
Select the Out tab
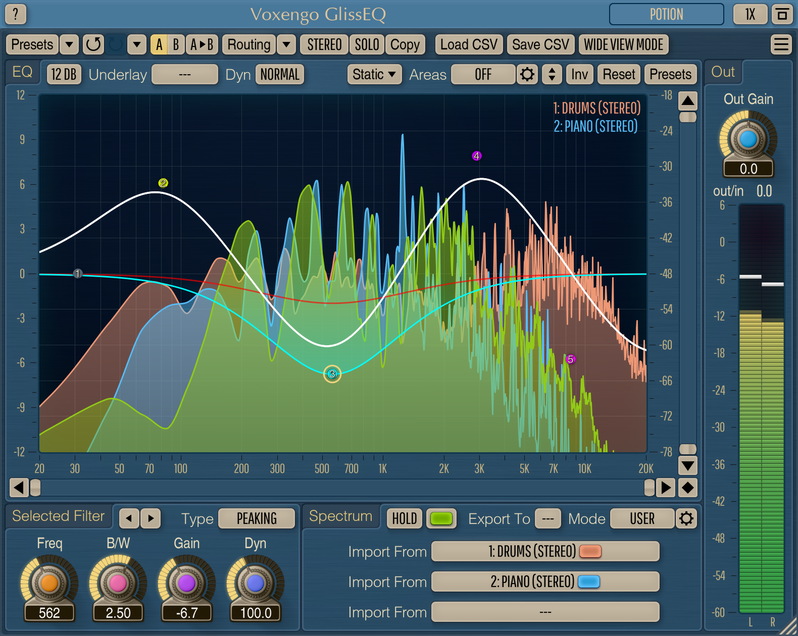[x=723, y=72]
